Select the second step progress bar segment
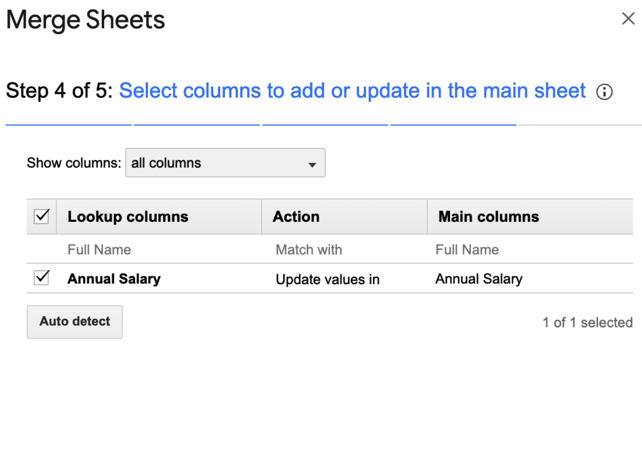The image size is (642, 475). pyautogui.click(x=197, y=125)
